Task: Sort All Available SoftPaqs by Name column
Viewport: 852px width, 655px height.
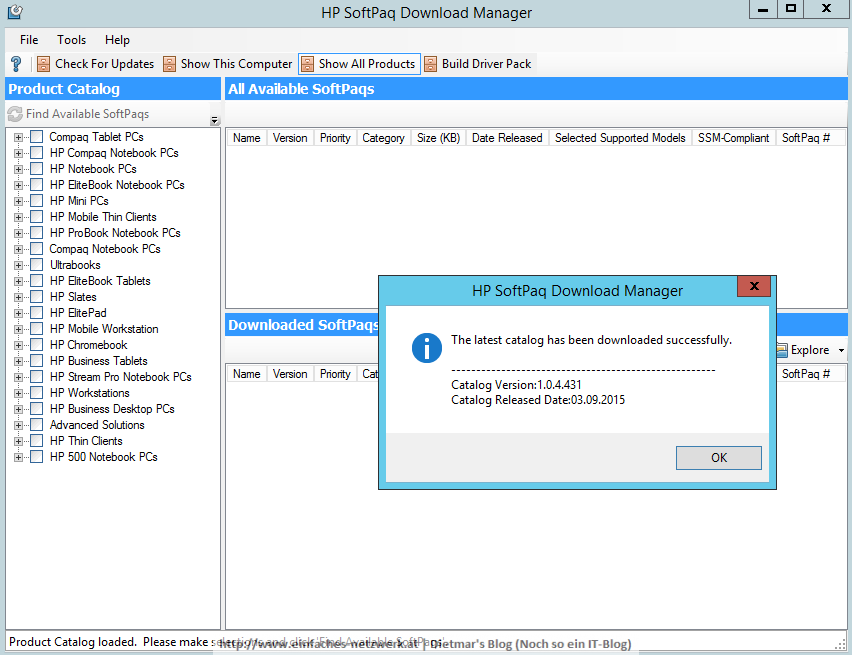Action: [x=247, y=138]
